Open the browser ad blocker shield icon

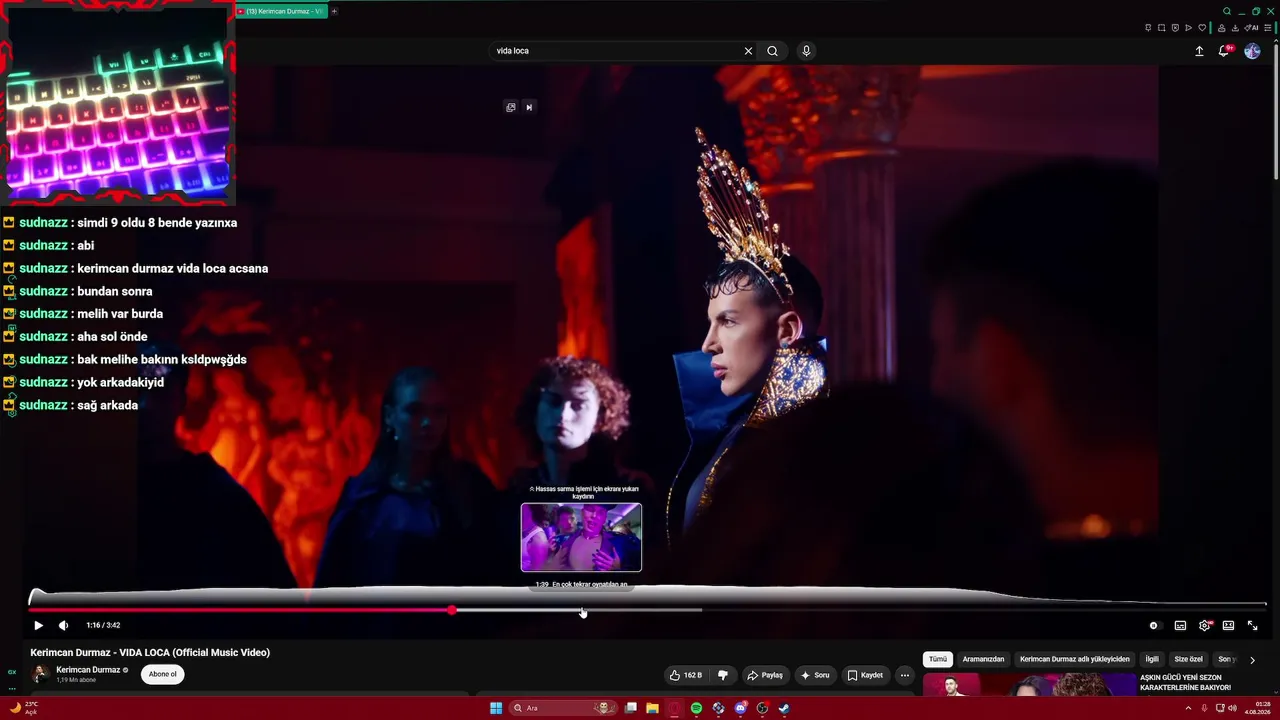click(x=1175, y=28)
